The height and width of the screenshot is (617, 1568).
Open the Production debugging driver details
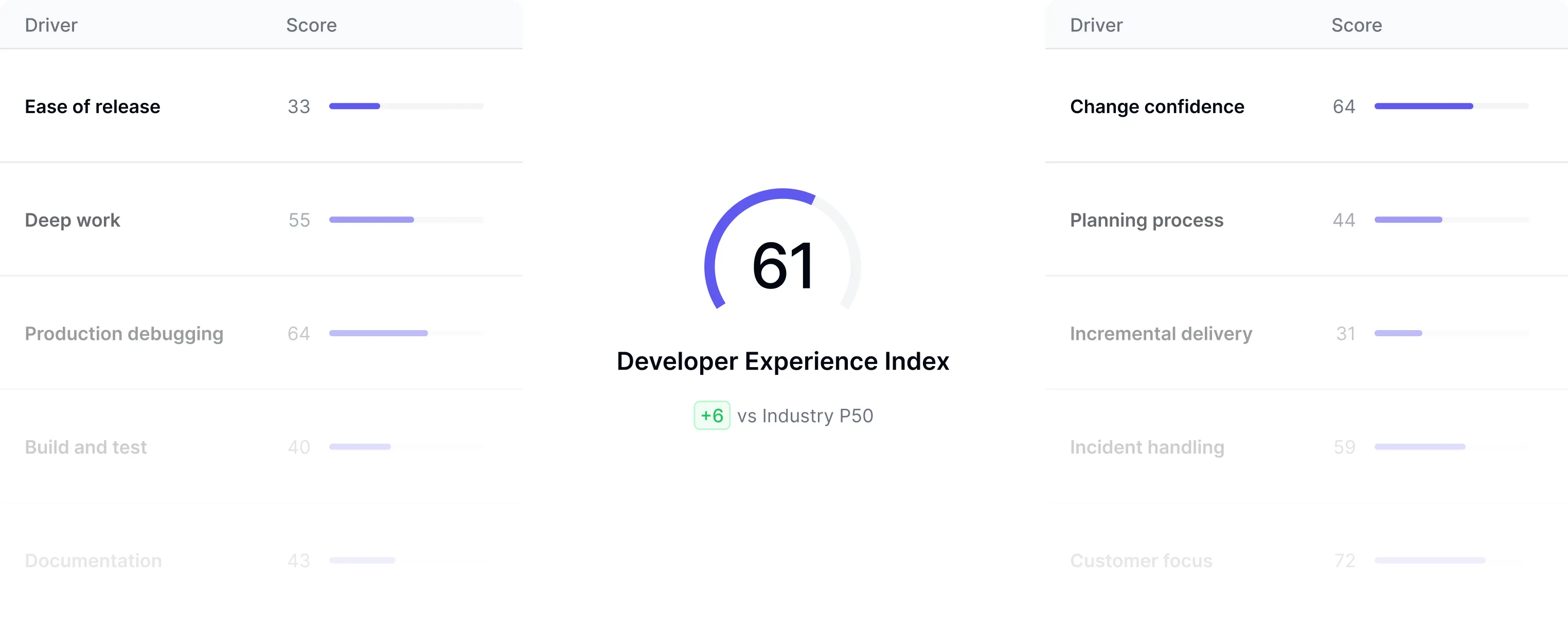(x=123, y=334)
